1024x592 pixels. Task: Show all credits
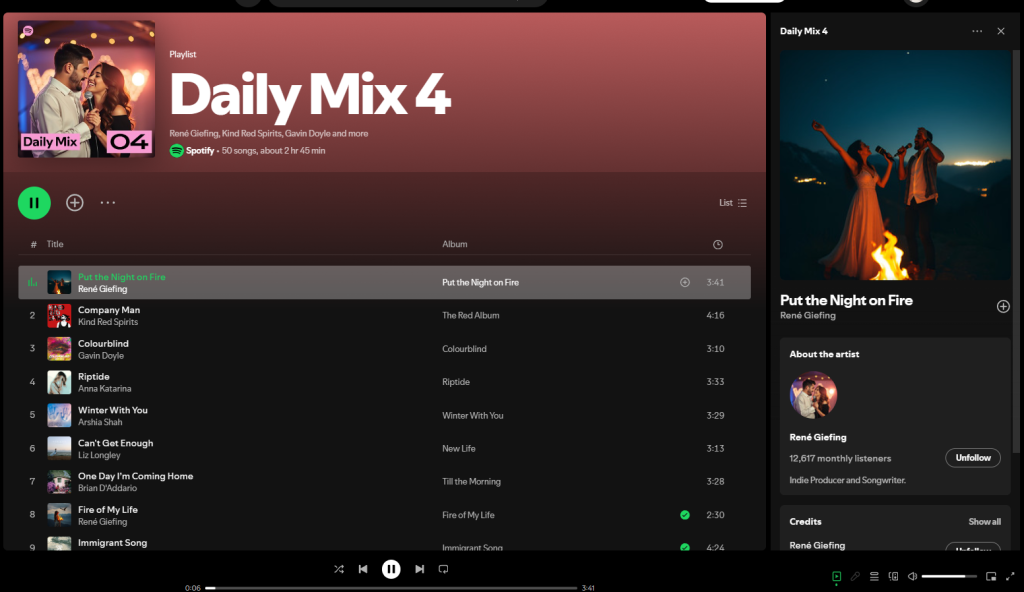click(984, 521)
